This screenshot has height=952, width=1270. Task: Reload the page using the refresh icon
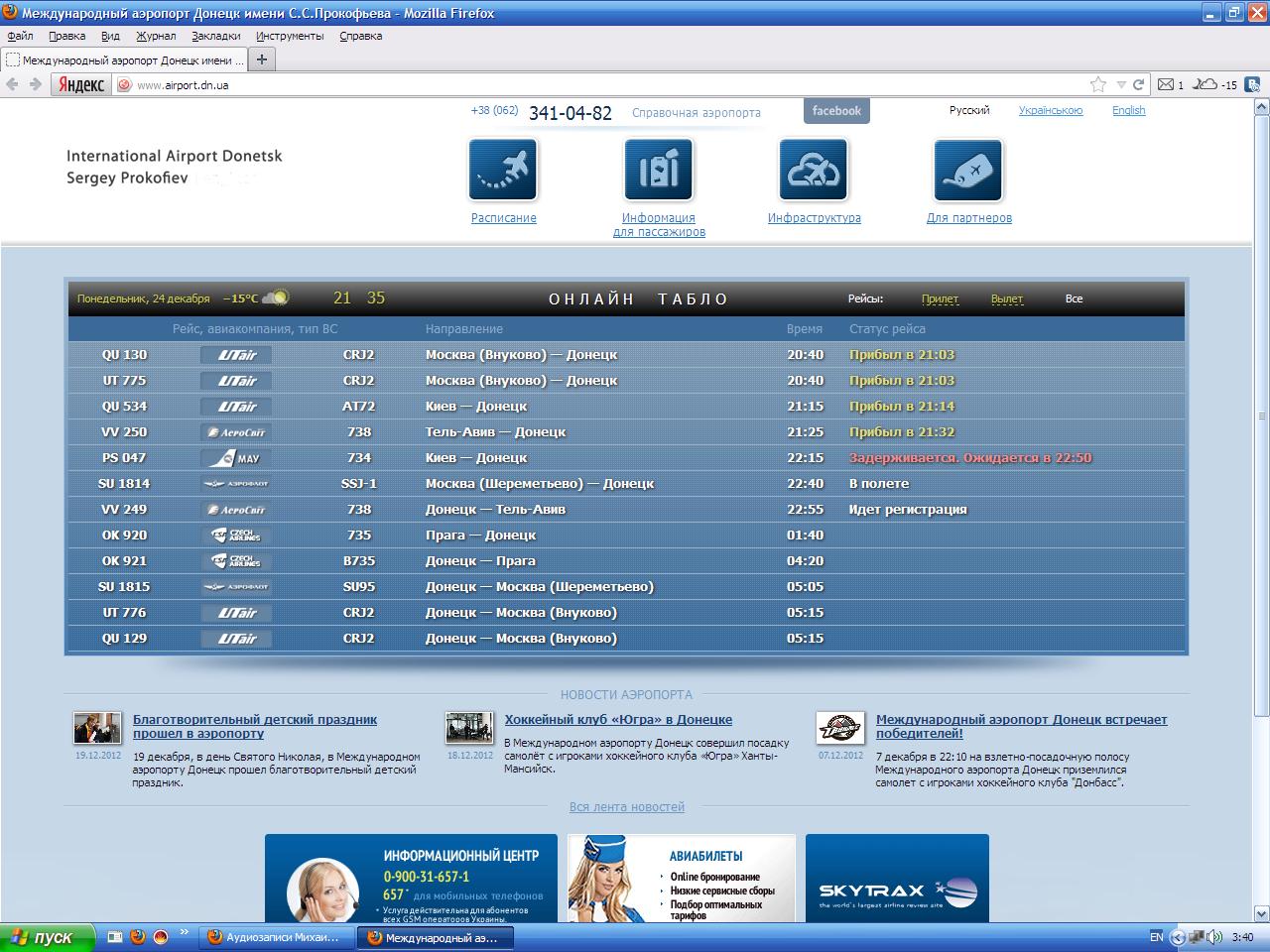pyautogui.click(x=1139, y=85)
